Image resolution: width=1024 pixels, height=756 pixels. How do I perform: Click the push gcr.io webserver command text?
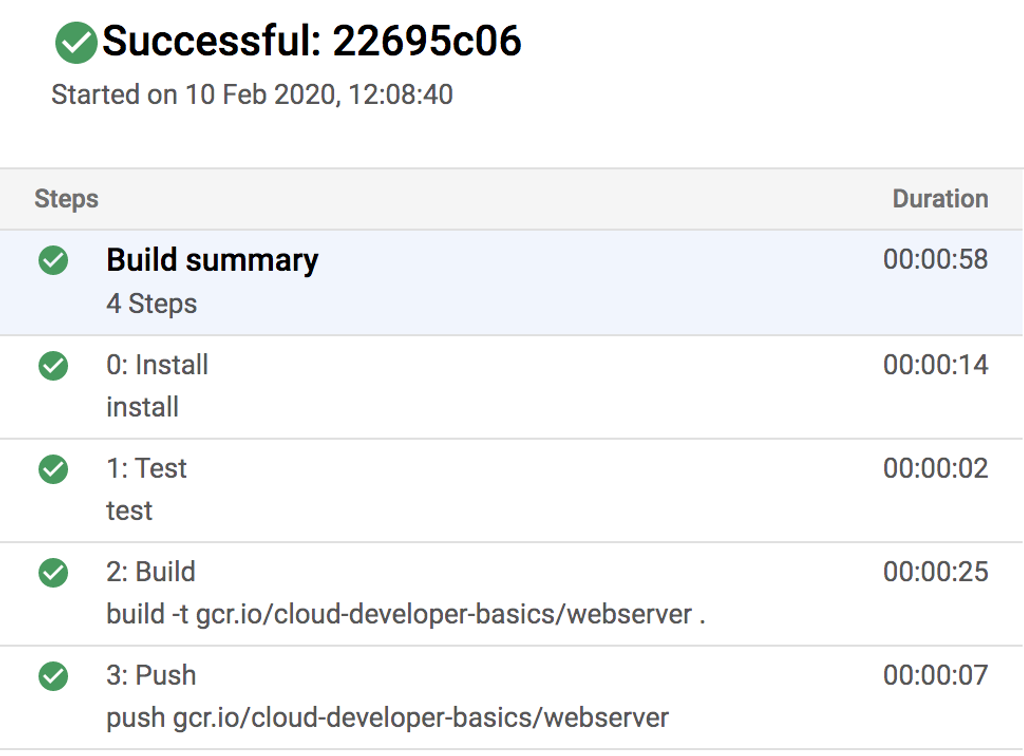tap(387, 717)
